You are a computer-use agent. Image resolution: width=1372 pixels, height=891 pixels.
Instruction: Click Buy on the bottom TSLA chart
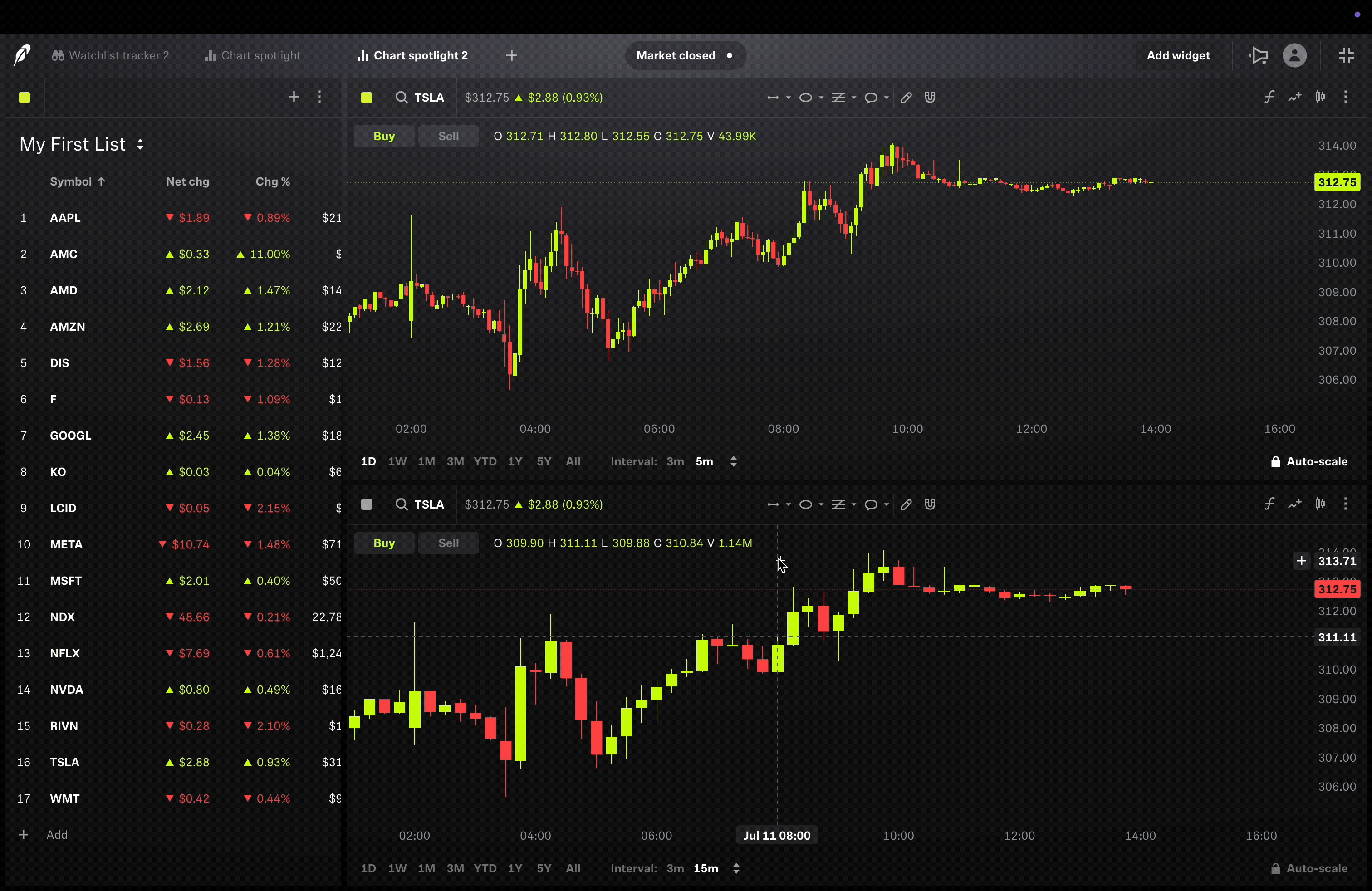[x=384, y=543]
